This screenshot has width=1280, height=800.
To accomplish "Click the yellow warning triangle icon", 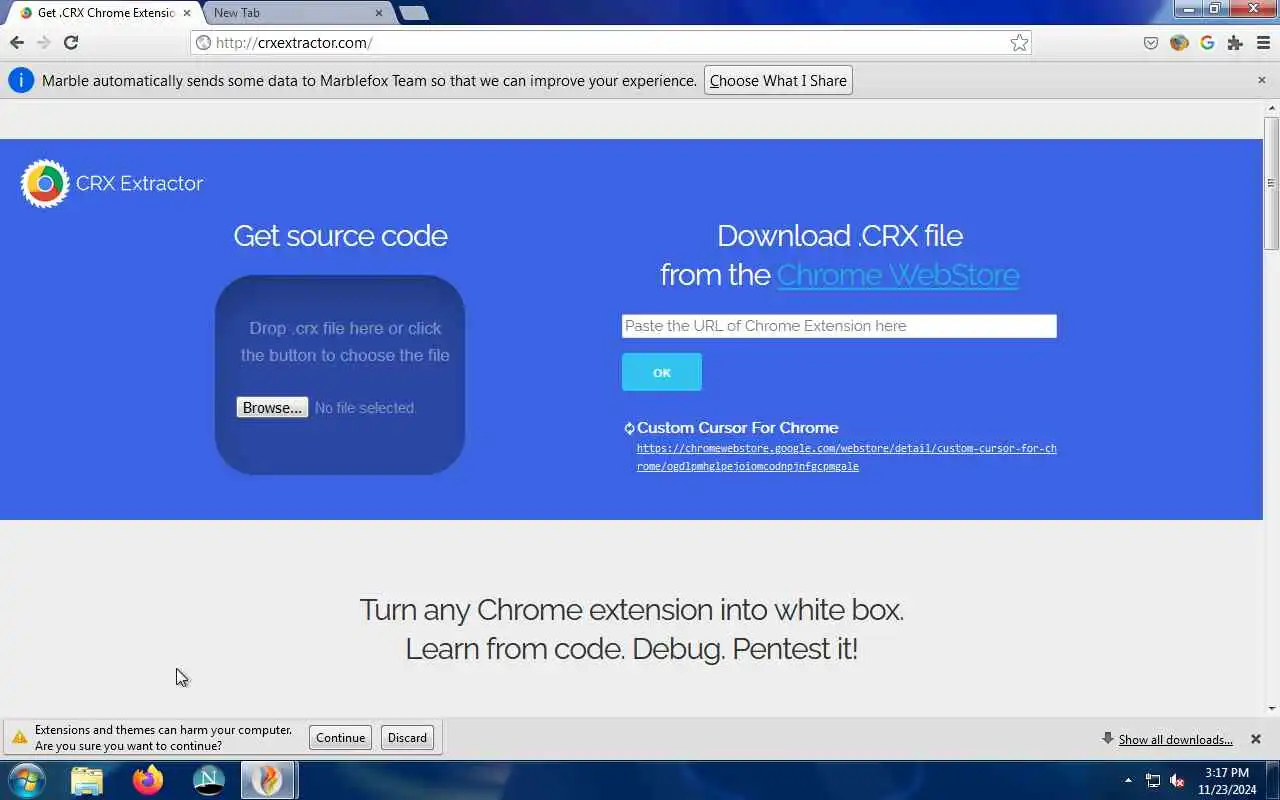I will 19,738.
